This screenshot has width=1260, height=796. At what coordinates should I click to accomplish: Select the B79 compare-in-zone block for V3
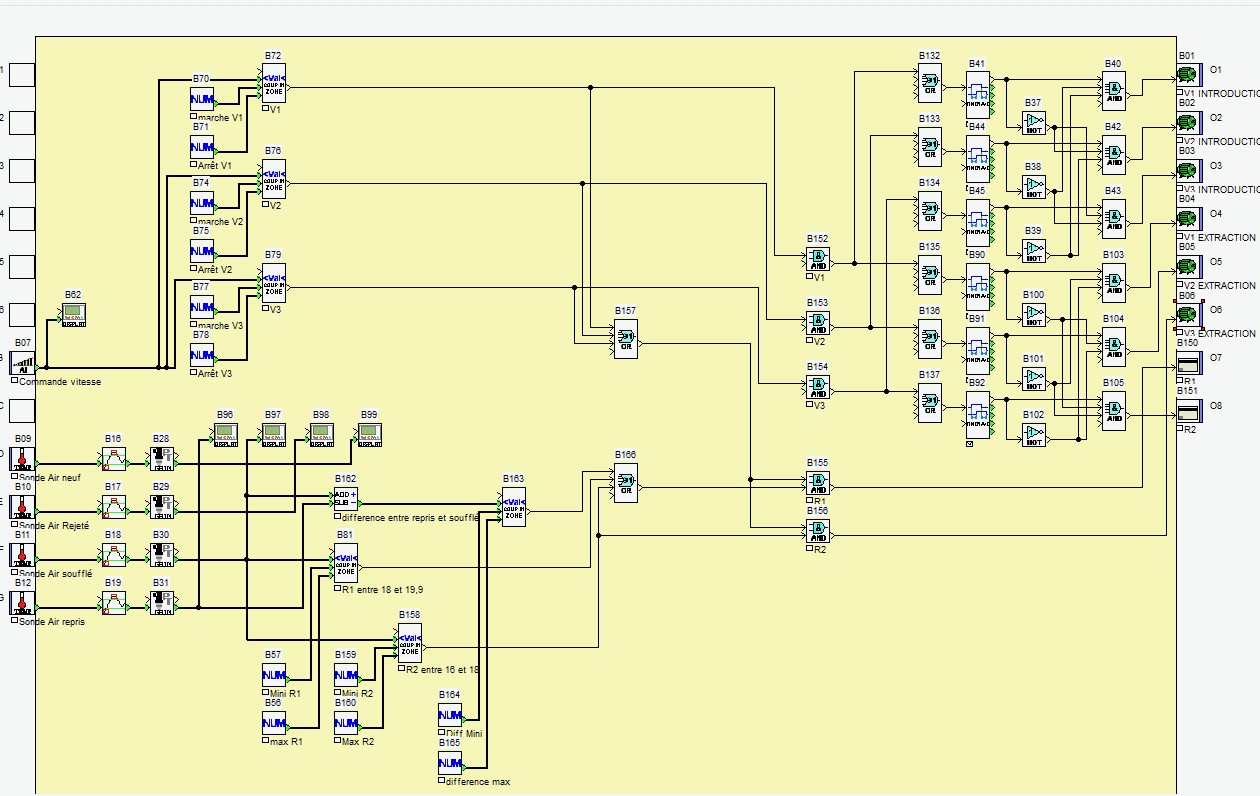tap(273, 283)
